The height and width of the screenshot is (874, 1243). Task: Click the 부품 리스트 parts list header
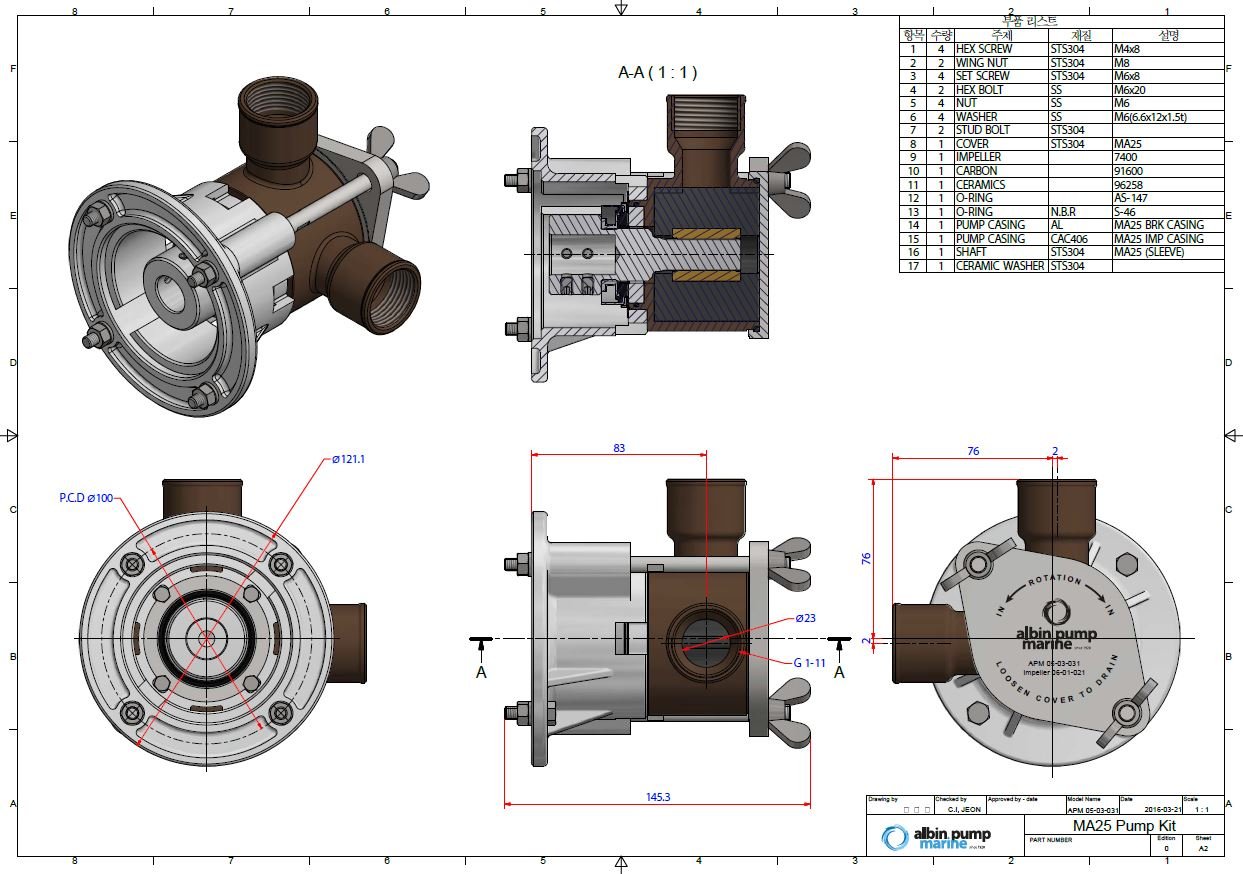[x=1030, y=21]
